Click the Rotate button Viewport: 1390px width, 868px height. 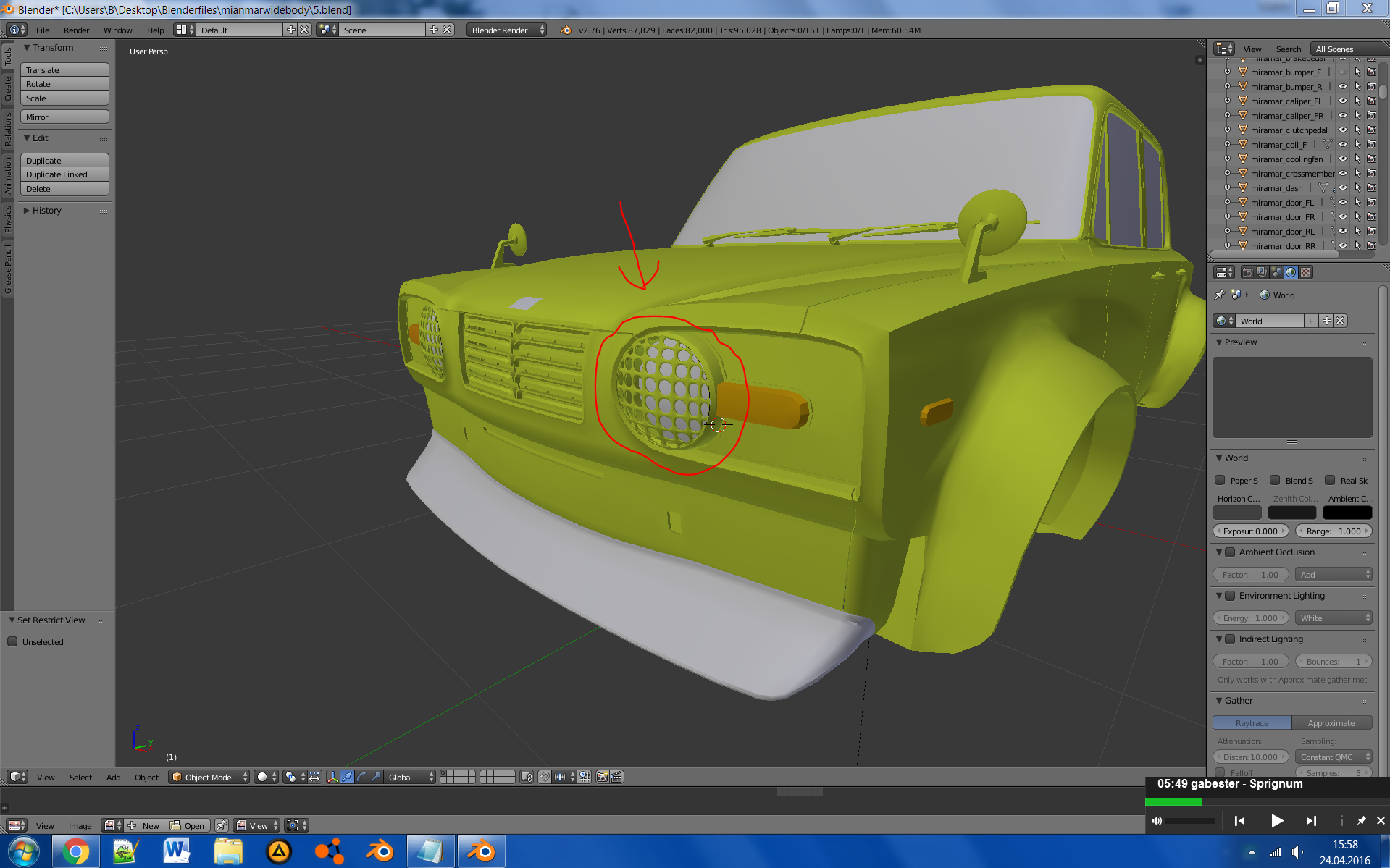64,84
